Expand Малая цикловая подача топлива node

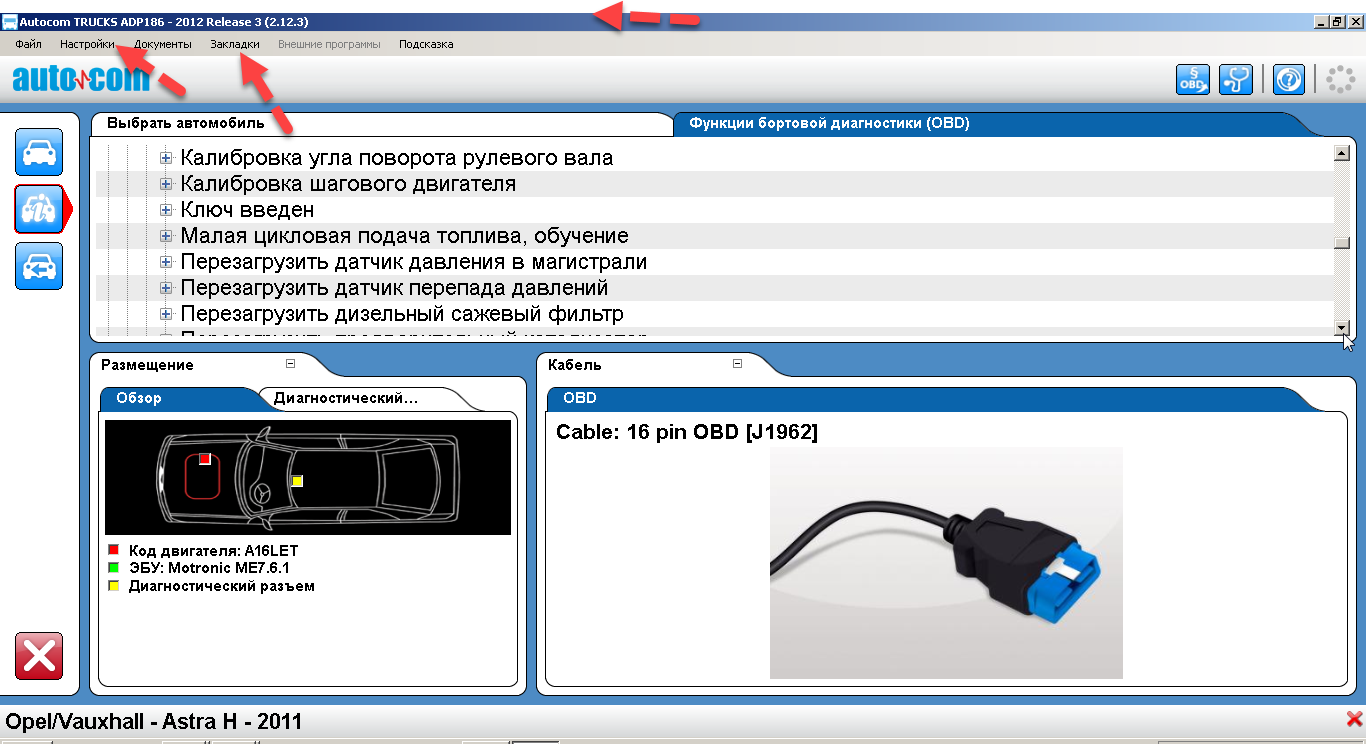(x=166, y=236)
